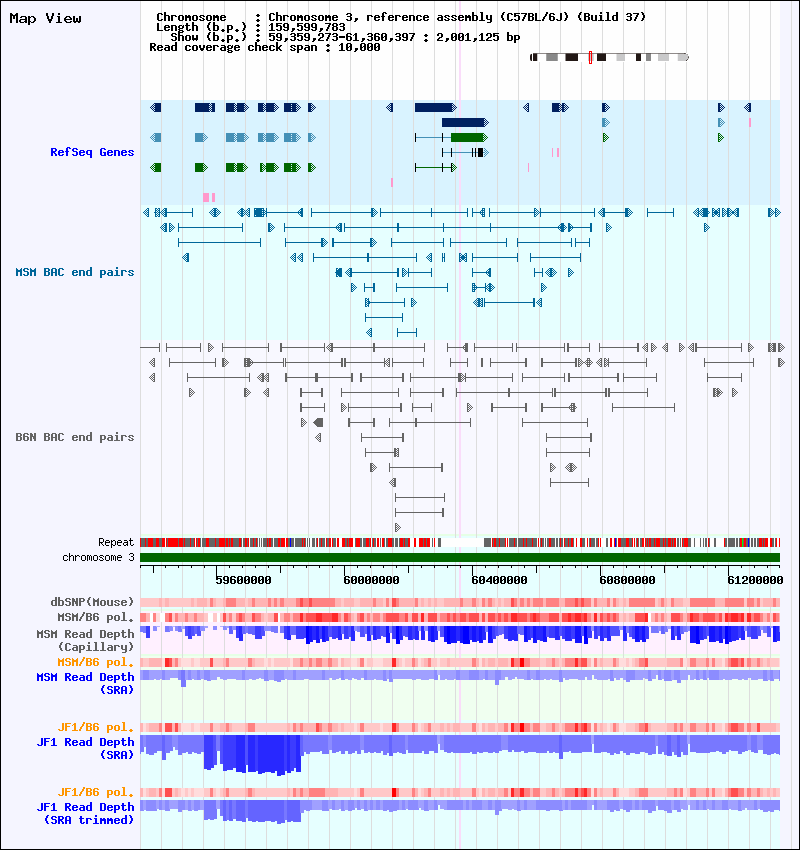The width and height of the screenshot is (800, 850).
Task: Open the MSM BAC end pairs link
Action: coord(75,272)
